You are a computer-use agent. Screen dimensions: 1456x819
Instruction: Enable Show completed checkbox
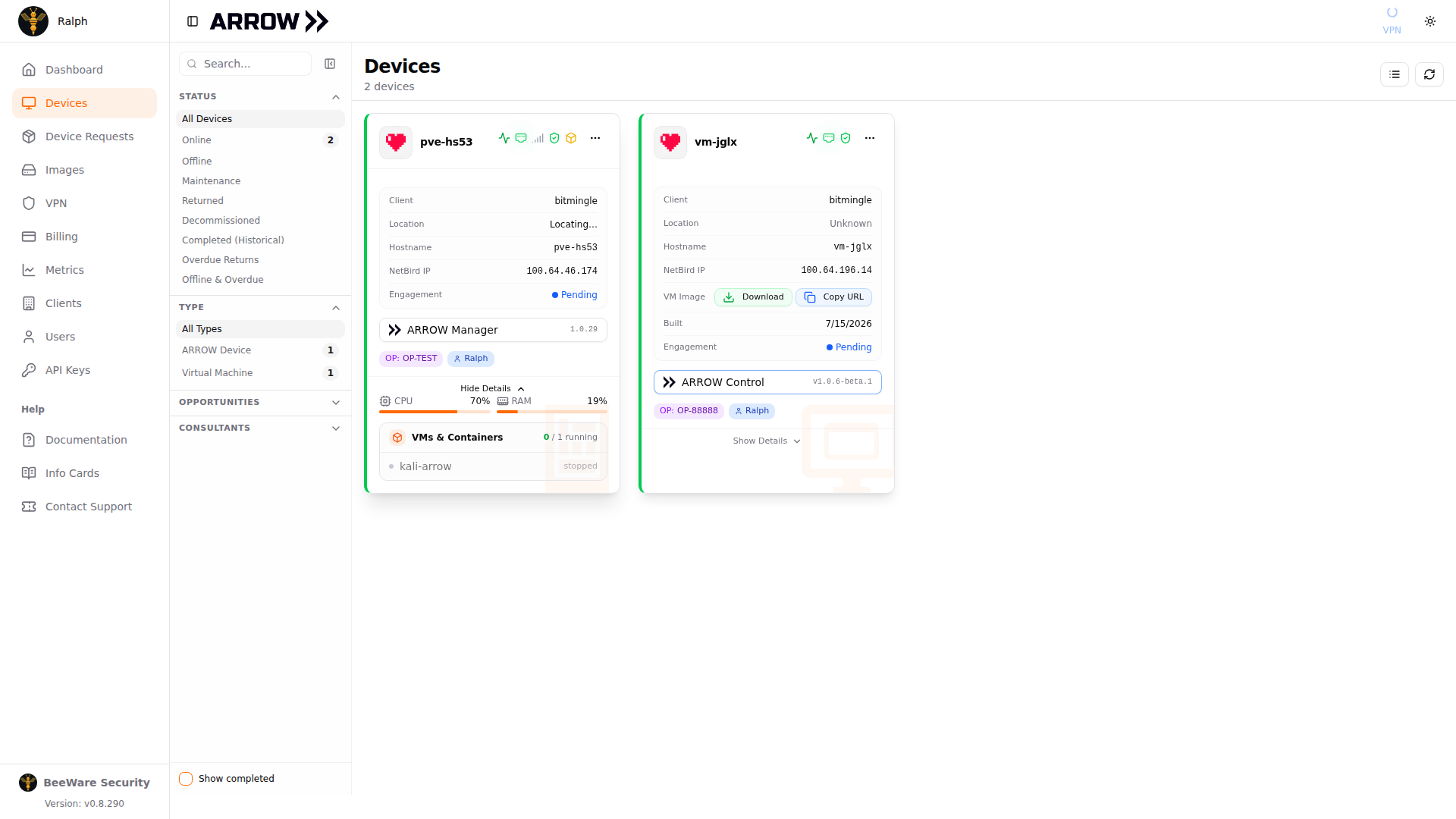click(186, 779)
